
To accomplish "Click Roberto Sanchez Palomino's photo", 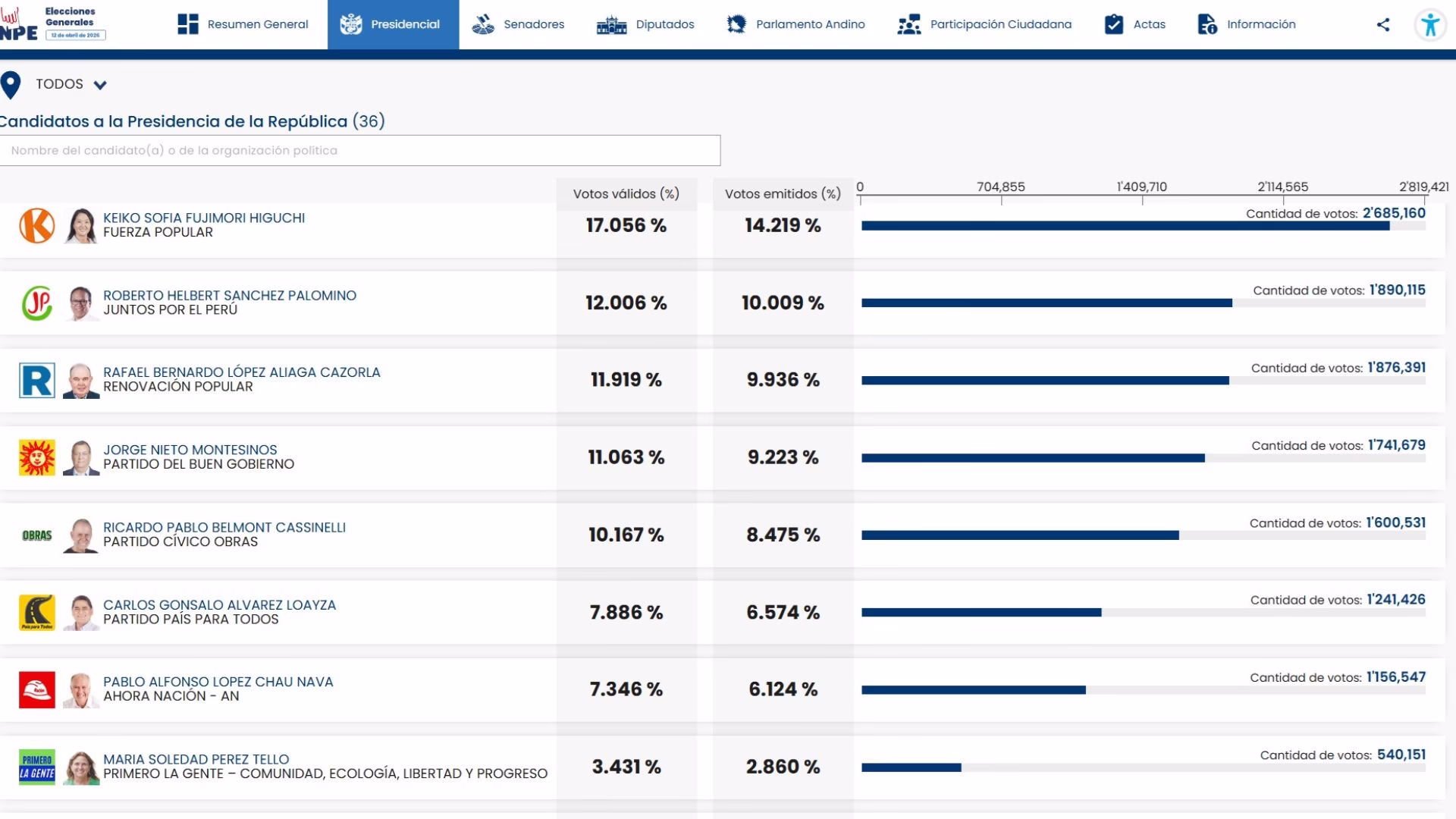I will click(x=81, y=303).
